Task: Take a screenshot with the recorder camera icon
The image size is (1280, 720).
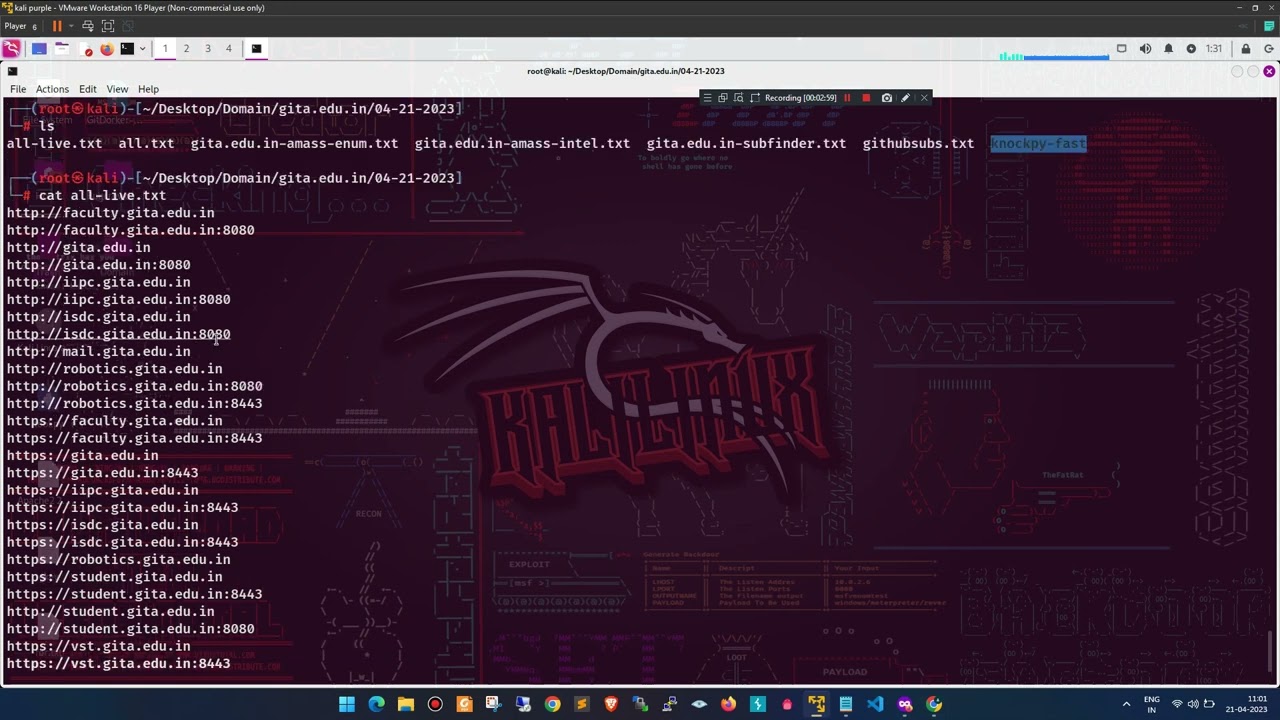Action: click(887, 98)
